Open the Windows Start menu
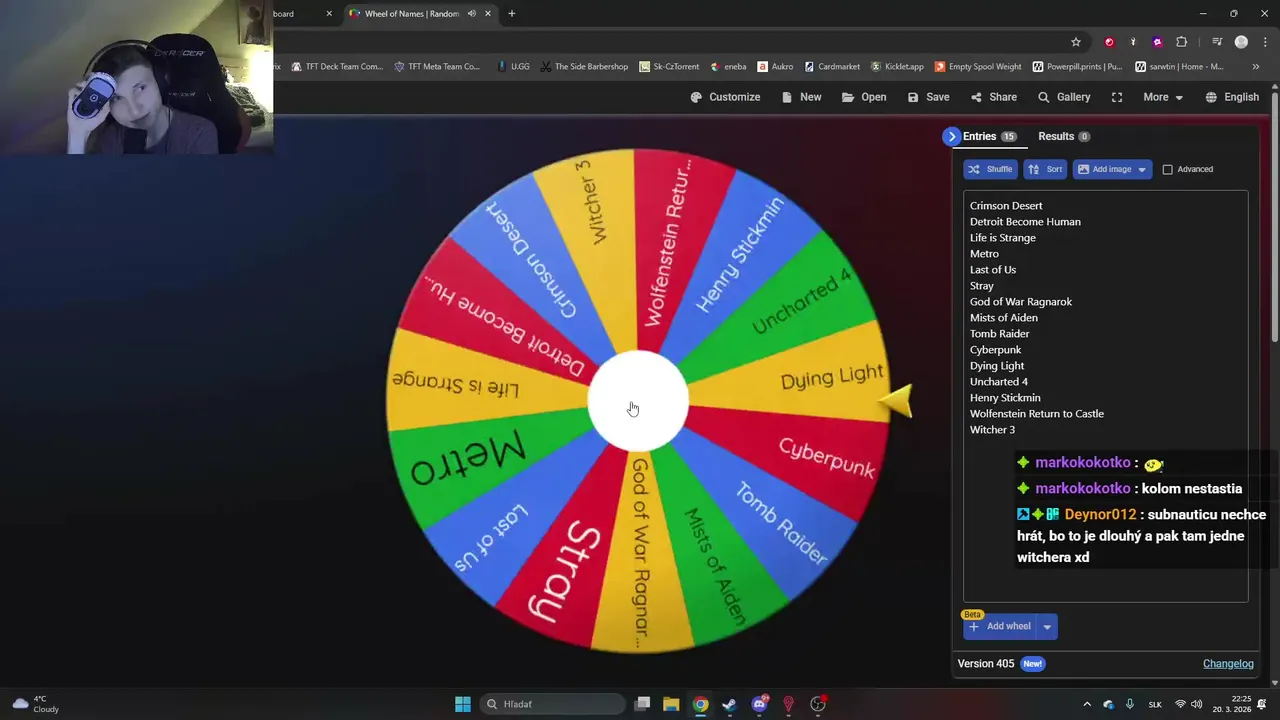The width and height of the screenshot is (1280, 720). pos(463,704)
